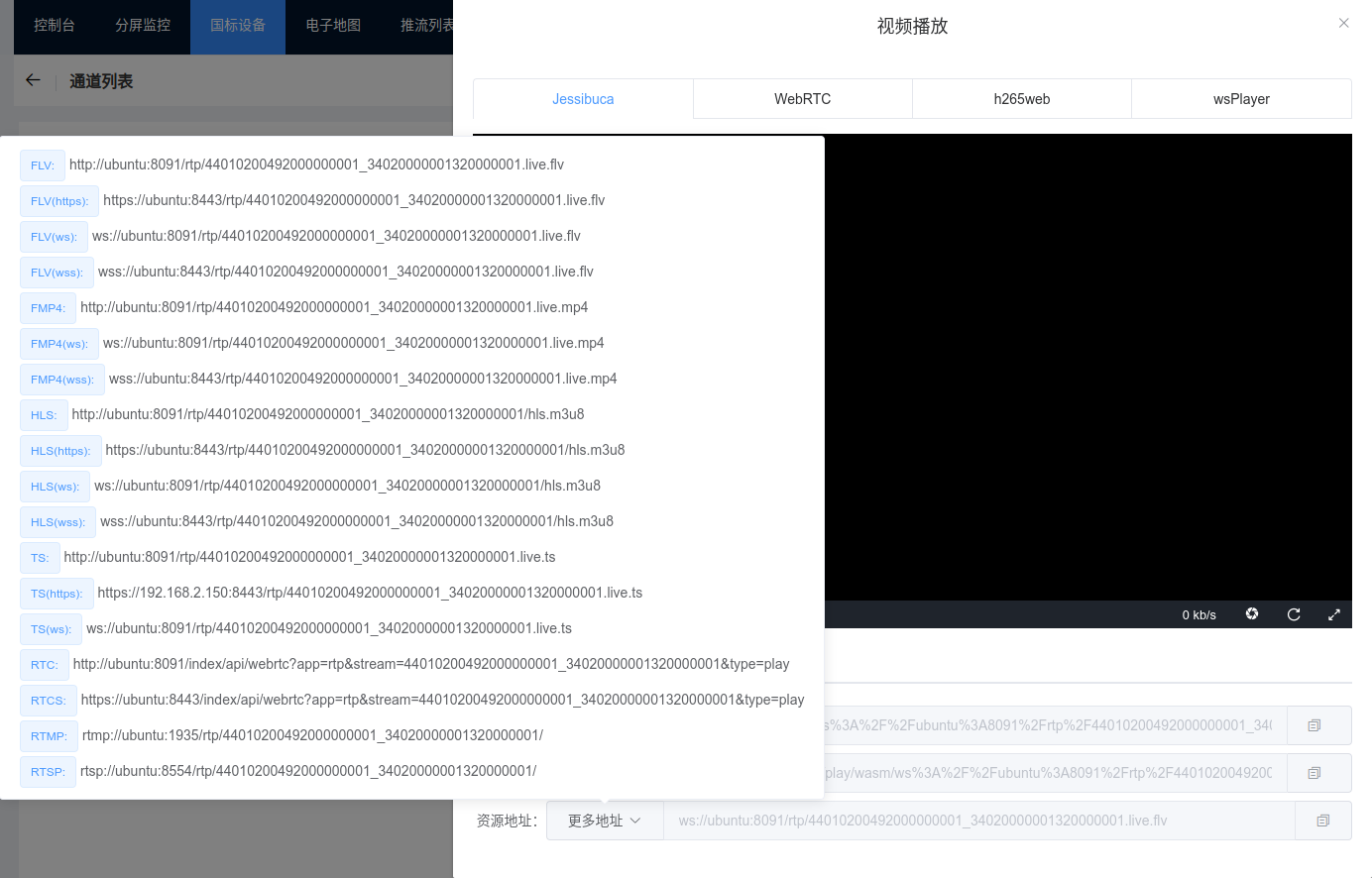The width and height of the screenshot is (1372, 878).
Task: Go back using the arrow beside 通道列表
Action: [33, 80]
